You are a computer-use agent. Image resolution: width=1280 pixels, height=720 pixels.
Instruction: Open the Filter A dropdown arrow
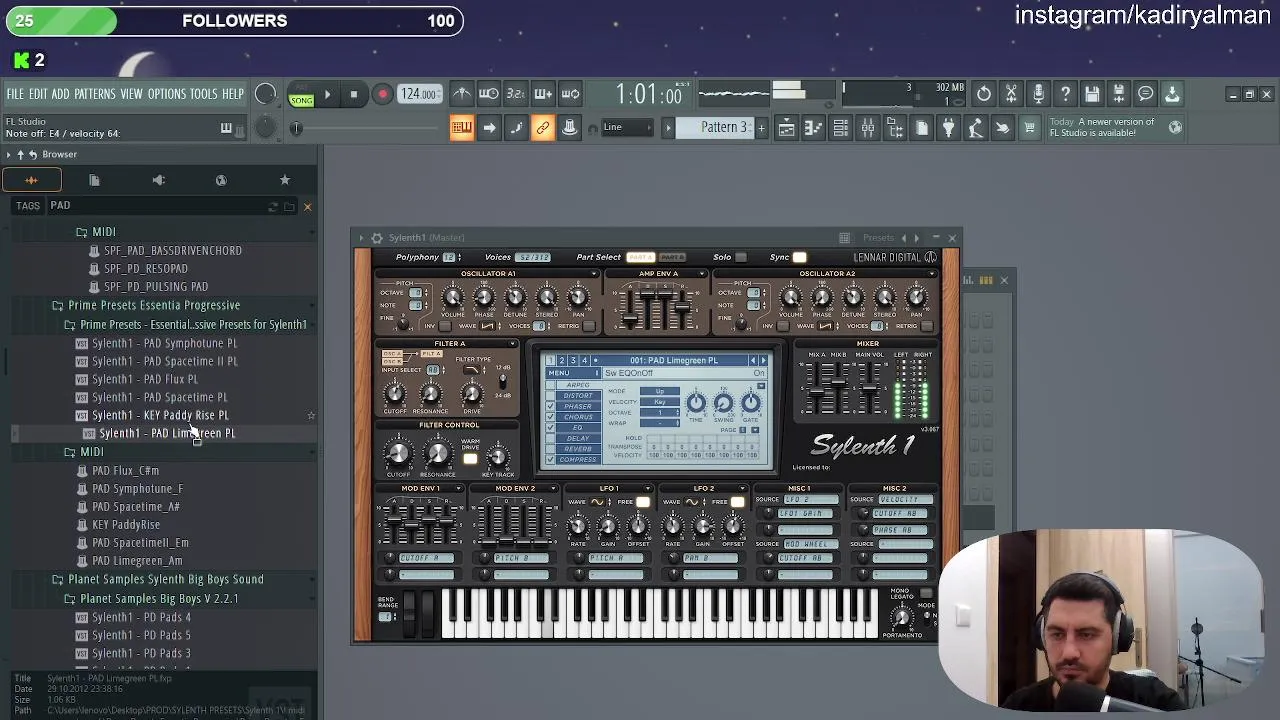[513, 344]
